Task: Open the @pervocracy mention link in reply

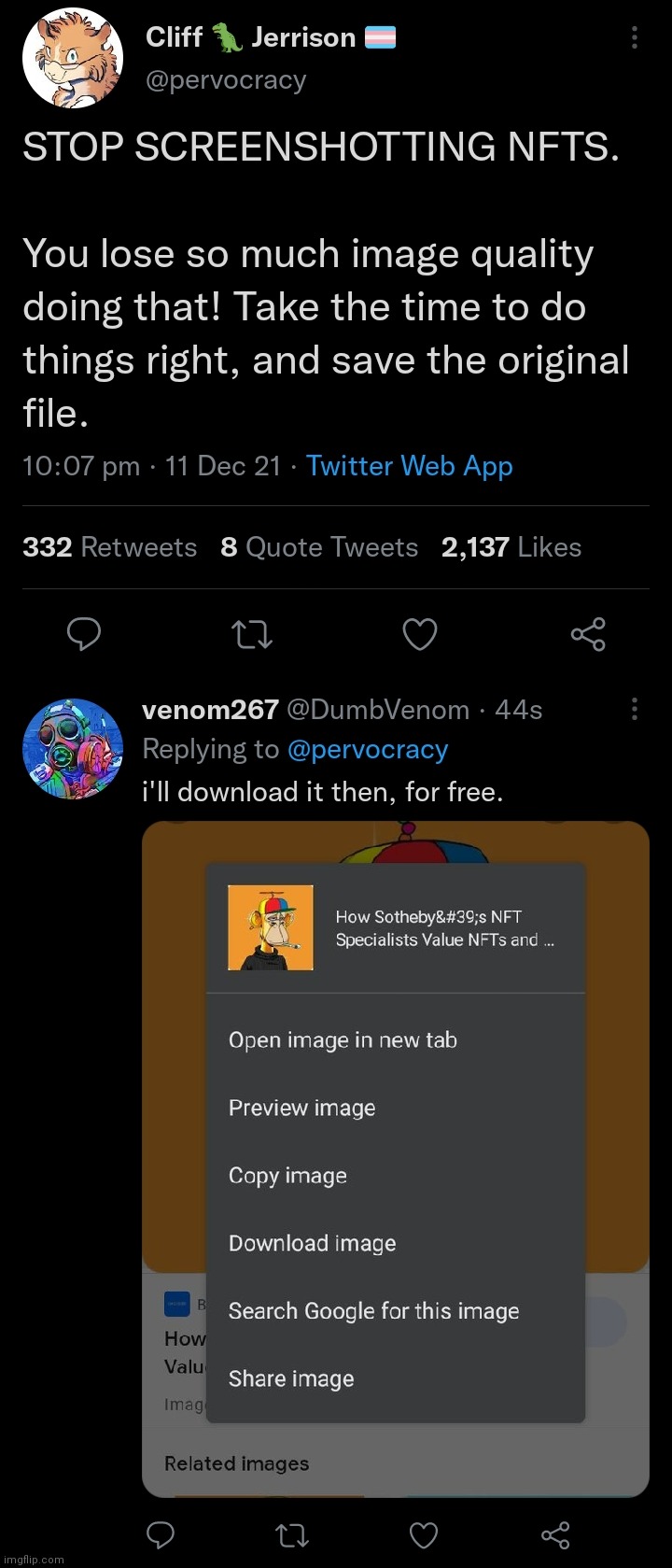Action: (x=368, y=749)
